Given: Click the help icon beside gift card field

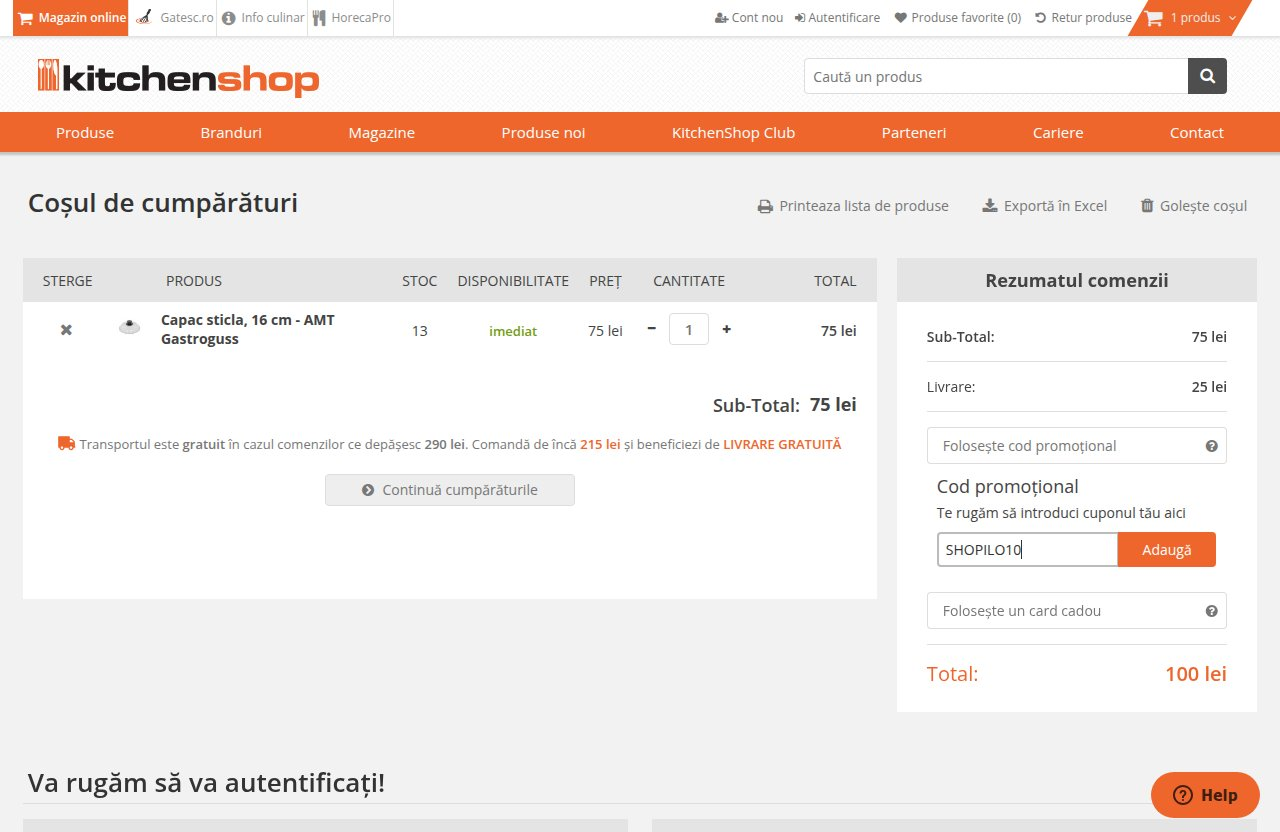Looking at the screenshot, I should [1211, 611].
